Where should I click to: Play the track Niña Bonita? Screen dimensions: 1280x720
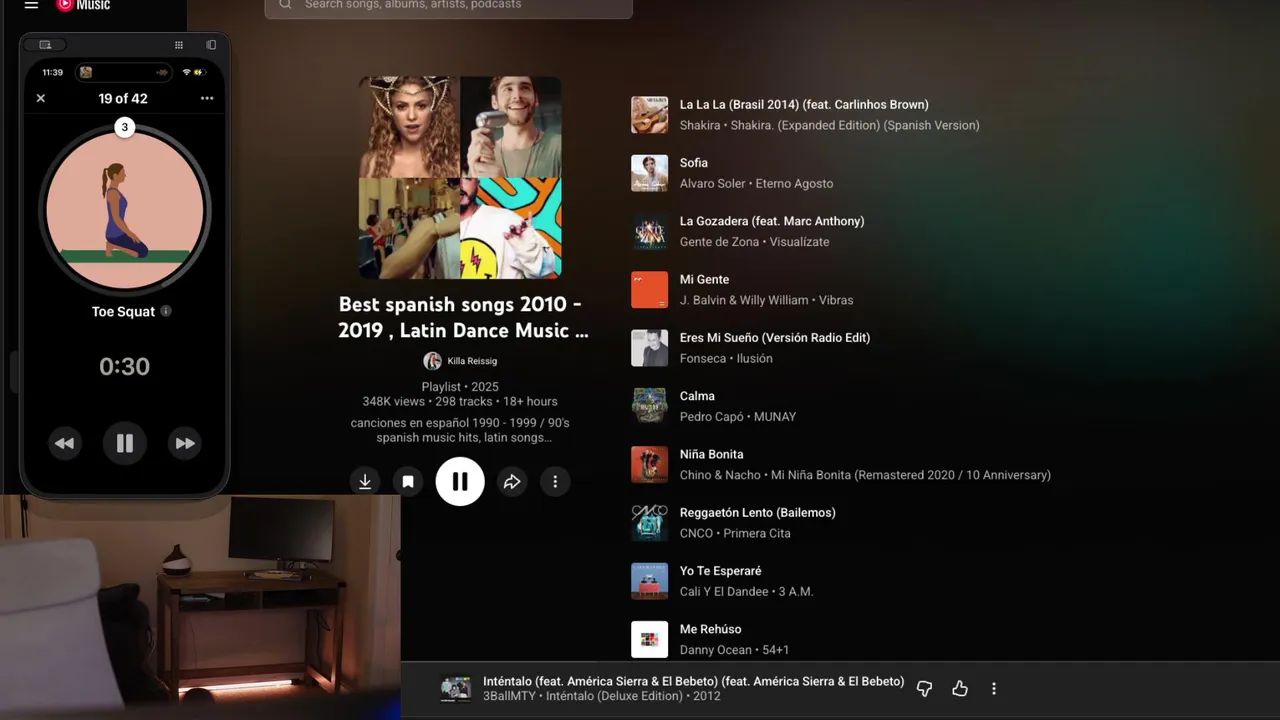point(711,454)
